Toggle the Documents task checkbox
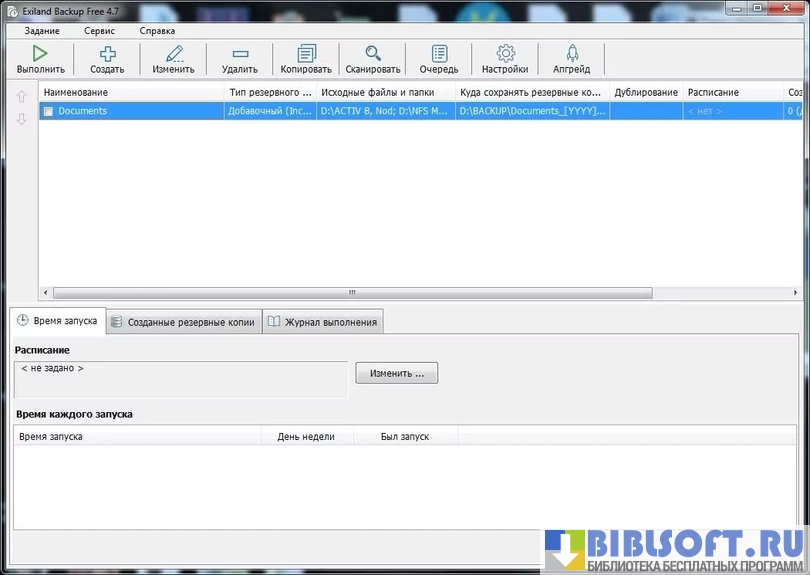810x575 pixels. click(x=48, y=112)
